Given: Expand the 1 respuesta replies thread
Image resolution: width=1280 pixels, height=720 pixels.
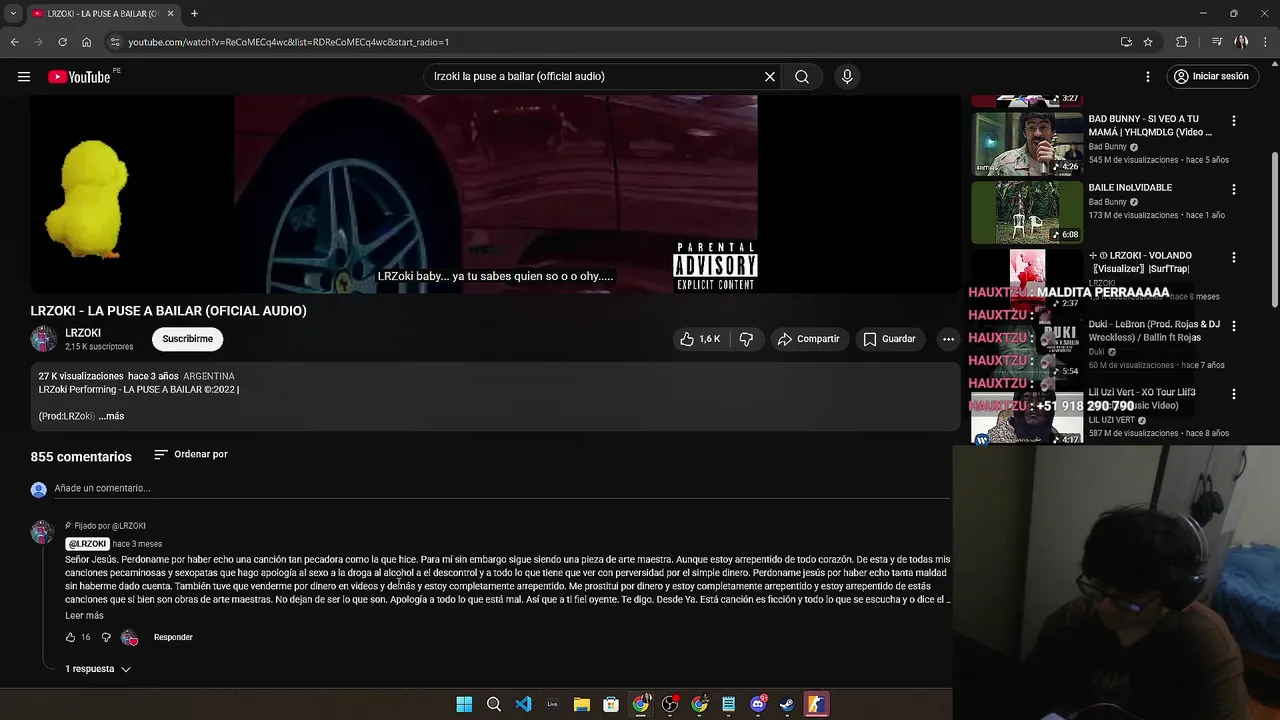Looking at the screenshot, I should pyautogui.click(x=98, y=669).
